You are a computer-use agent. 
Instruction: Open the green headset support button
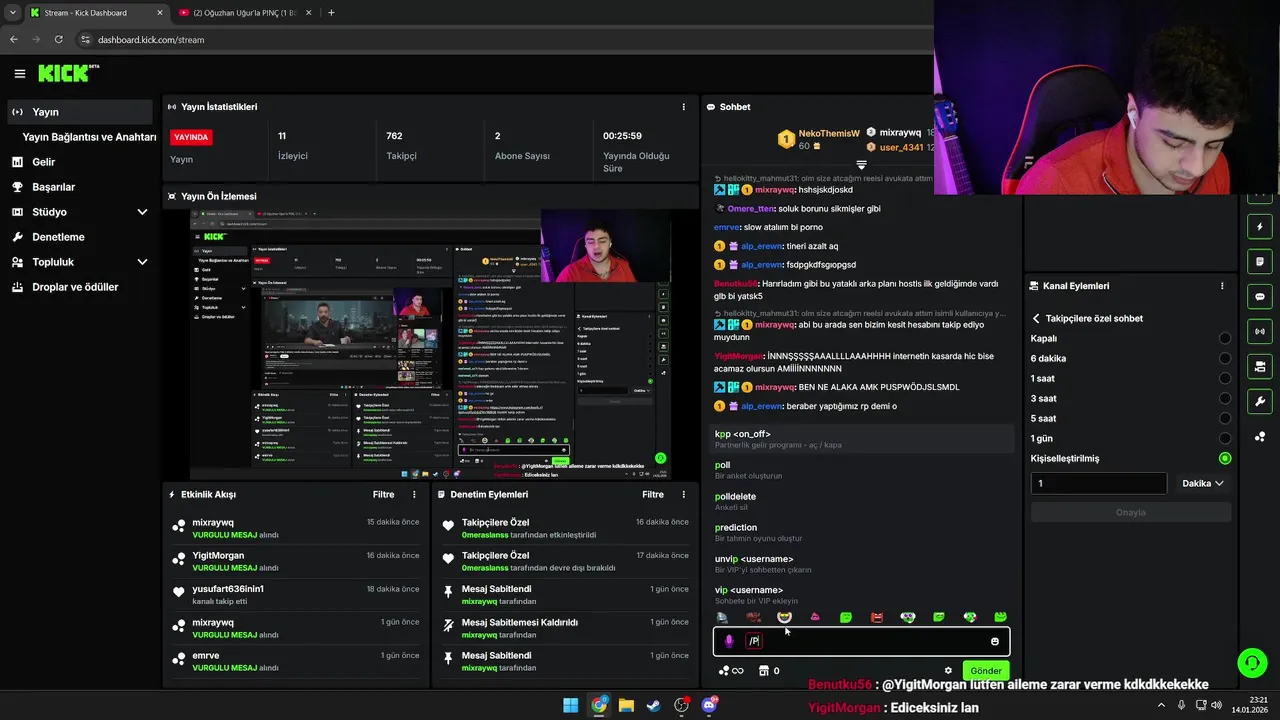(1251, 662)
